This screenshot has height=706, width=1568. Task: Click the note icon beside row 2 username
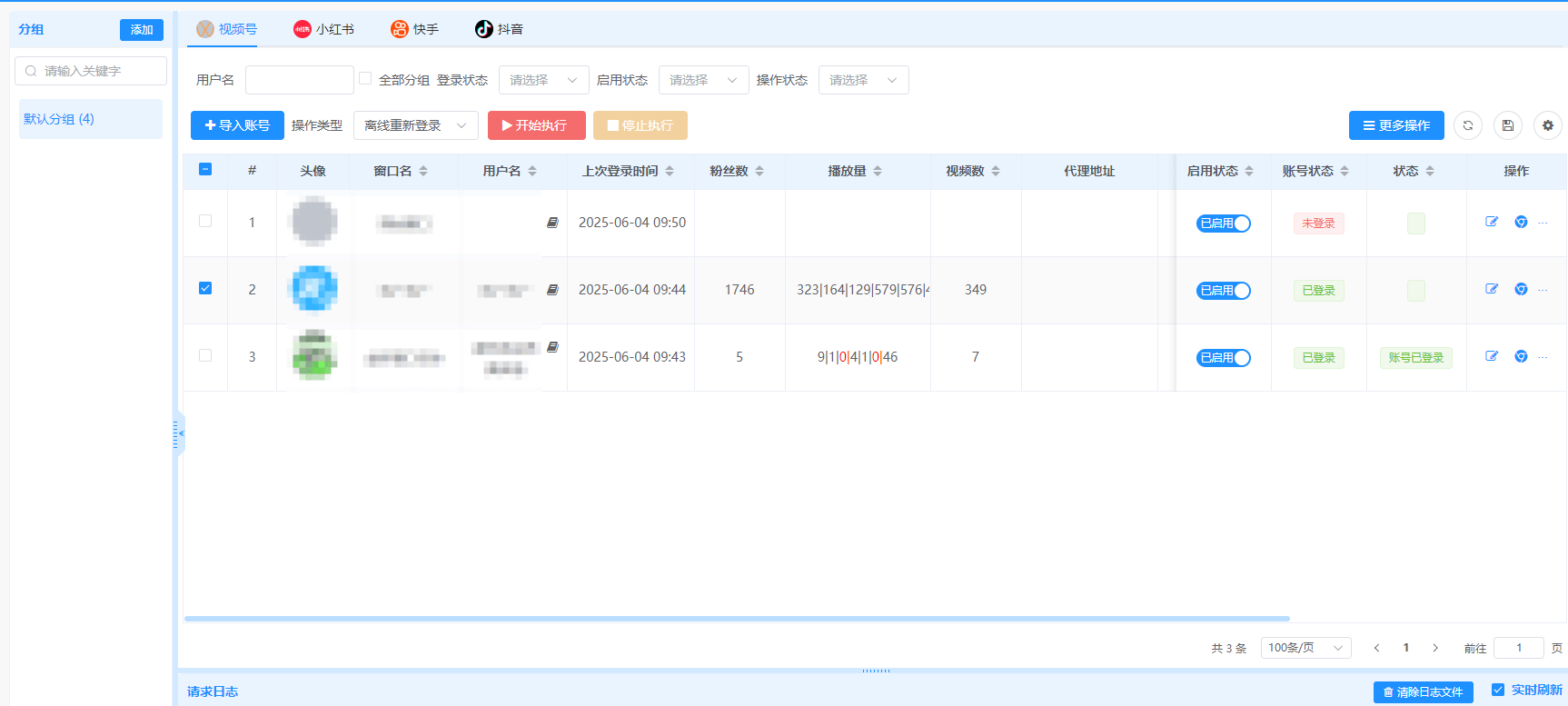pyautogui.click(x=552, y=290)
